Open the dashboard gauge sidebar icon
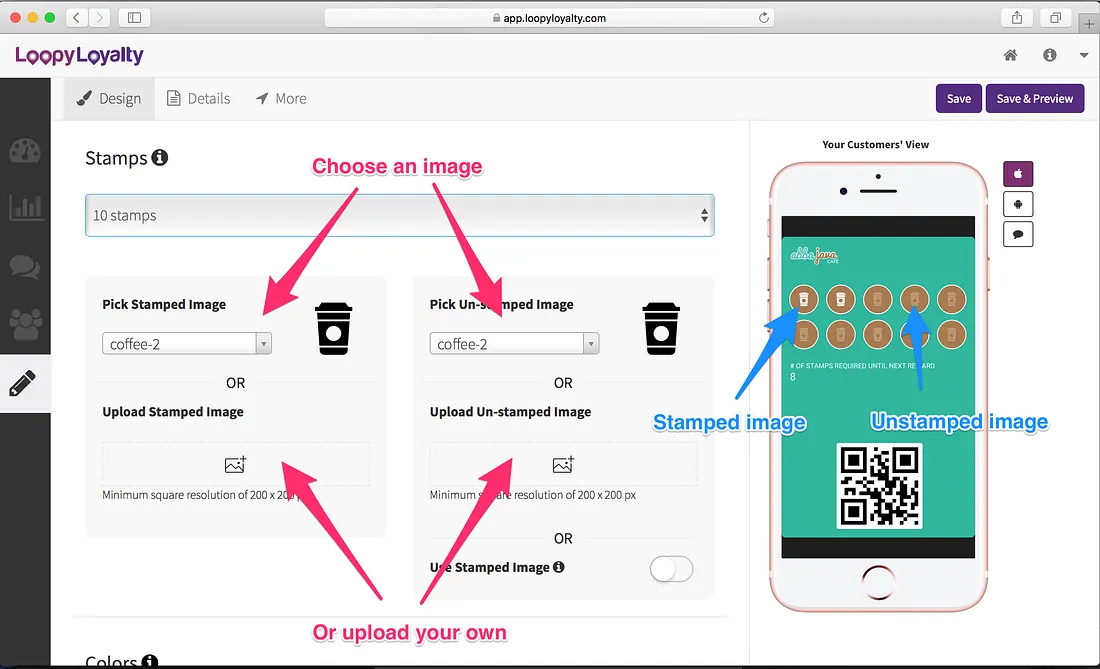This screenshot has height=669, width=1100. (25, 151)
